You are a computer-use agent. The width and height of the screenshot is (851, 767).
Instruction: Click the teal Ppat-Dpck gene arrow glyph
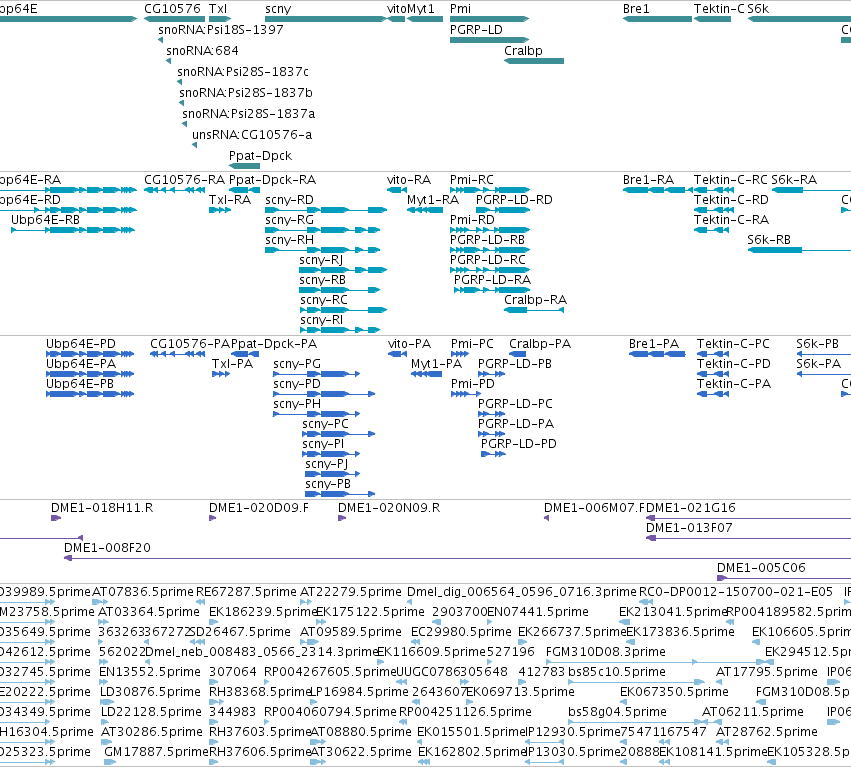click(x=244, y=166)
